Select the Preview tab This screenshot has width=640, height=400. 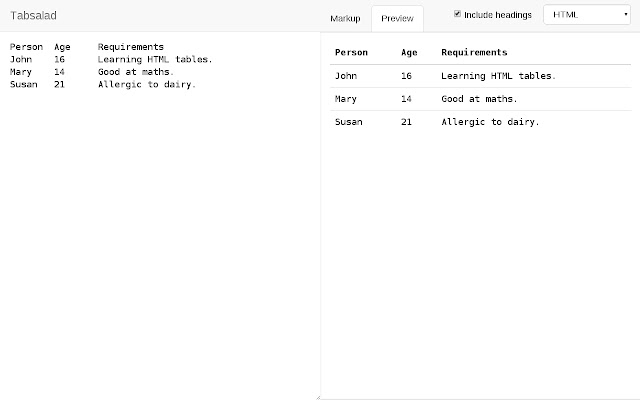tap(397, 18)
